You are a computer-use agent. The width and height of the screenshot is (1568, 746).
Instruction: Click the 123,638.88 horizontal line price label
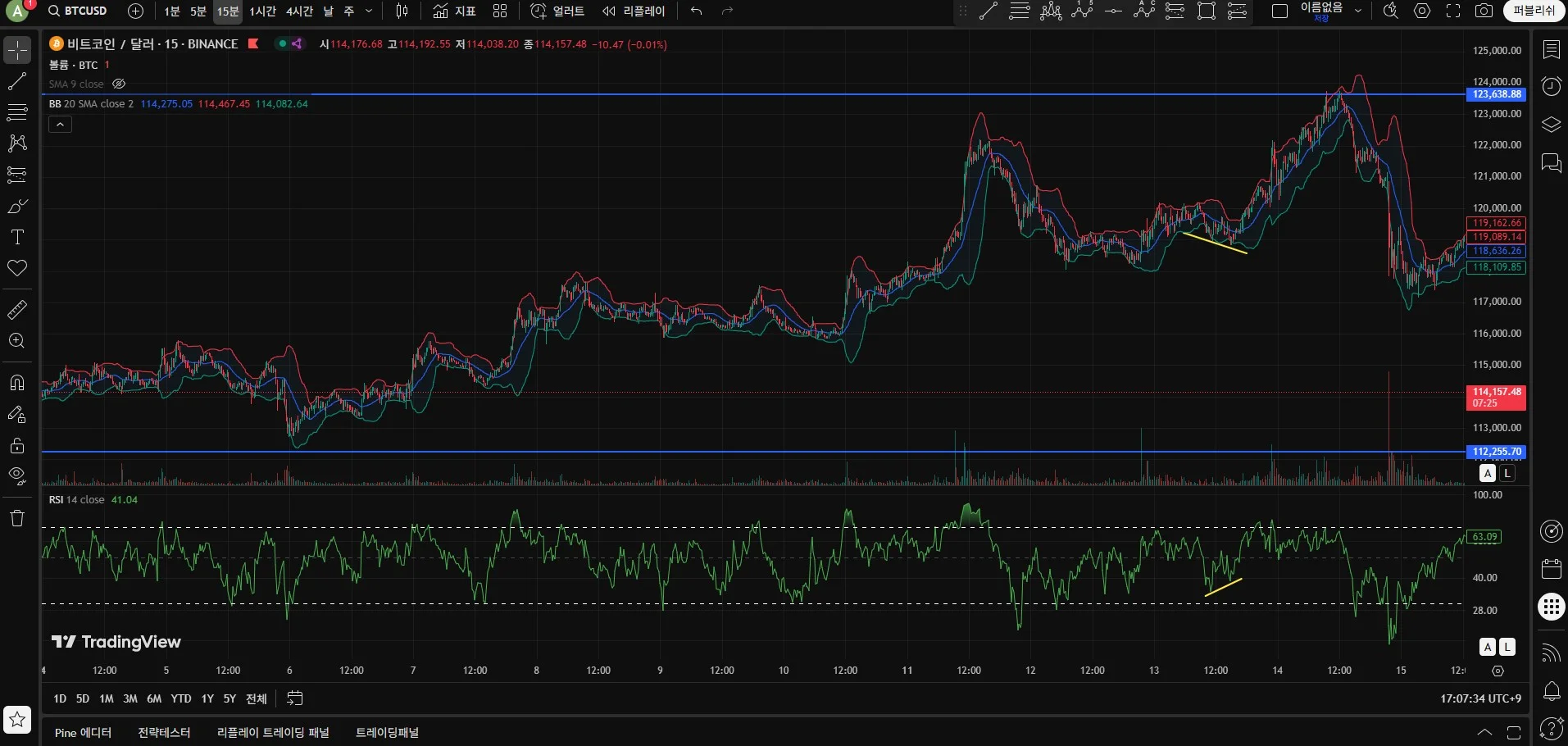point(1496,94)
